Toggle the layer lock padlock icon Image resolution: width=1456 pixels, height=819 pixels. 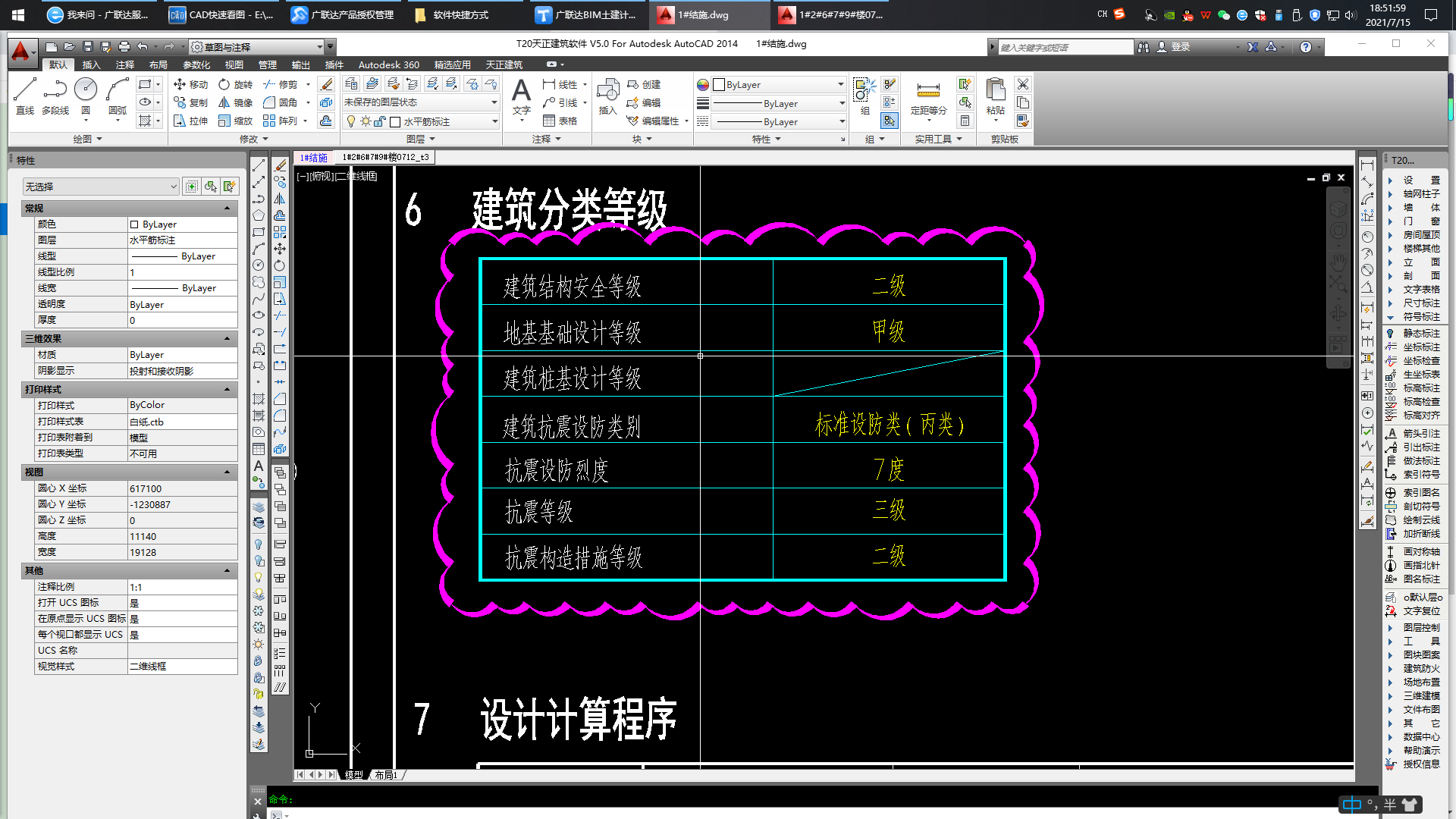[x=380, y=121]
